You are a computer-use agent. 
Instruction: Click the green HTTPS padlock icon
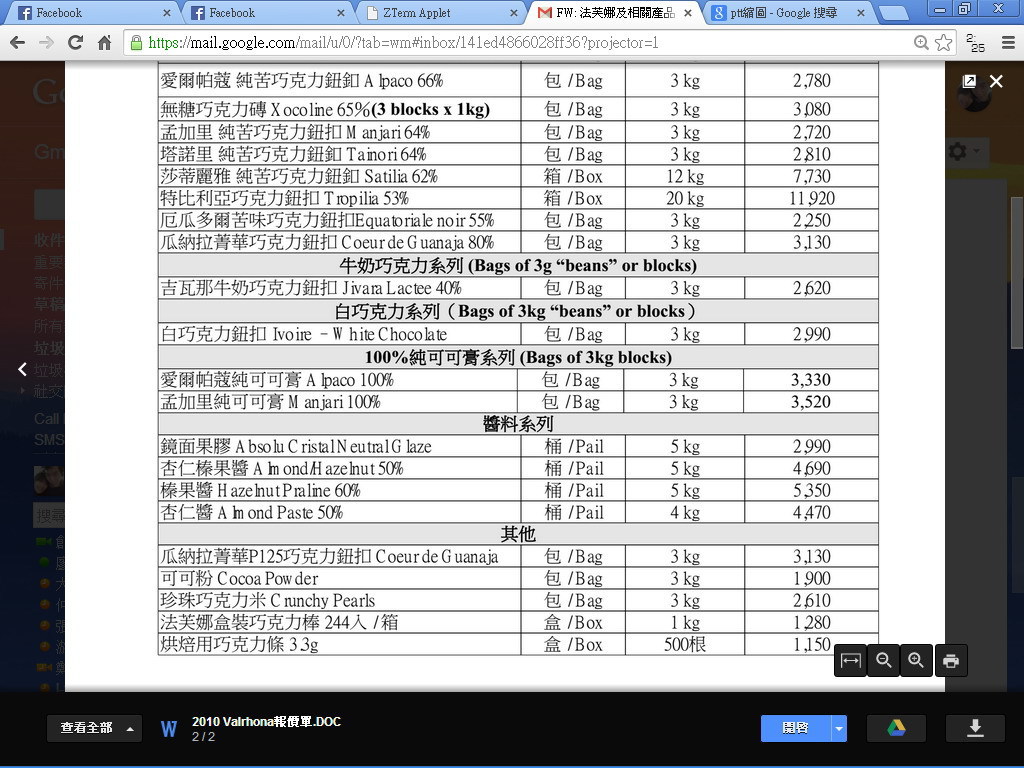pos(136,43)
